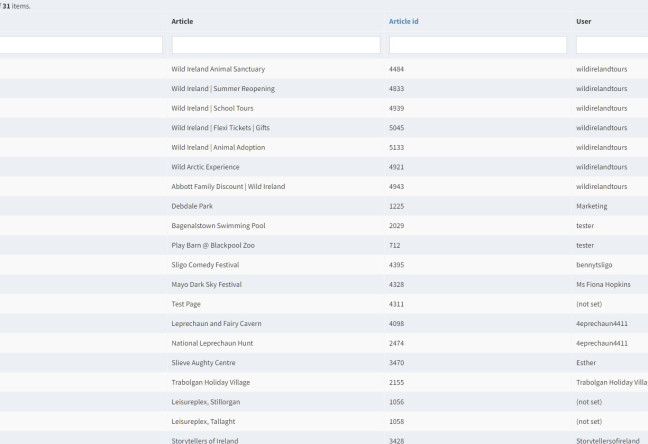Click user 'wildirelandtours' in Wild Arctic row

tap(602, 167)
